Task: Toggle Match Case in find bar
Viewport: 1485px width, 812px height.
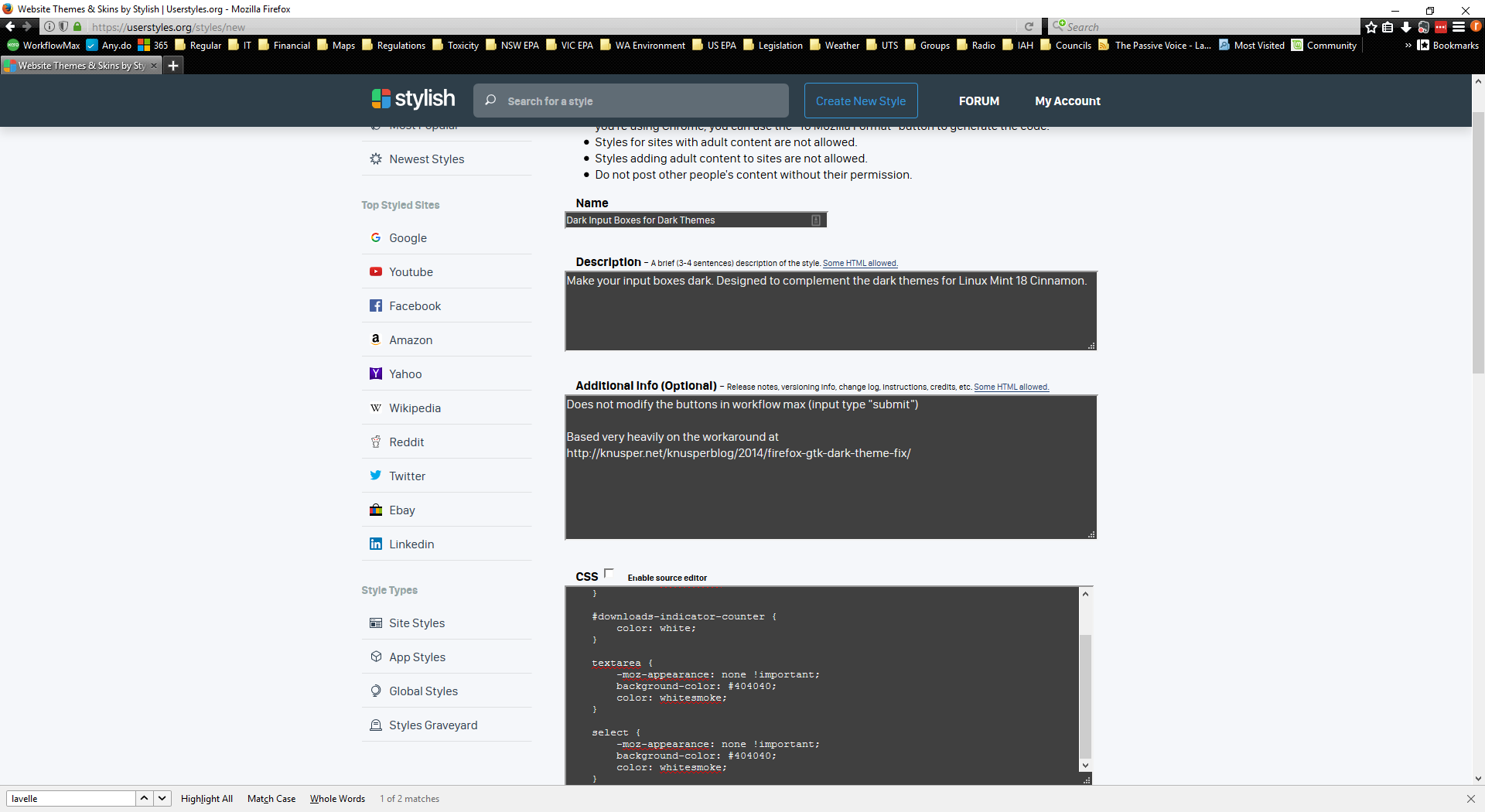Action: click(x=271, y=799)
